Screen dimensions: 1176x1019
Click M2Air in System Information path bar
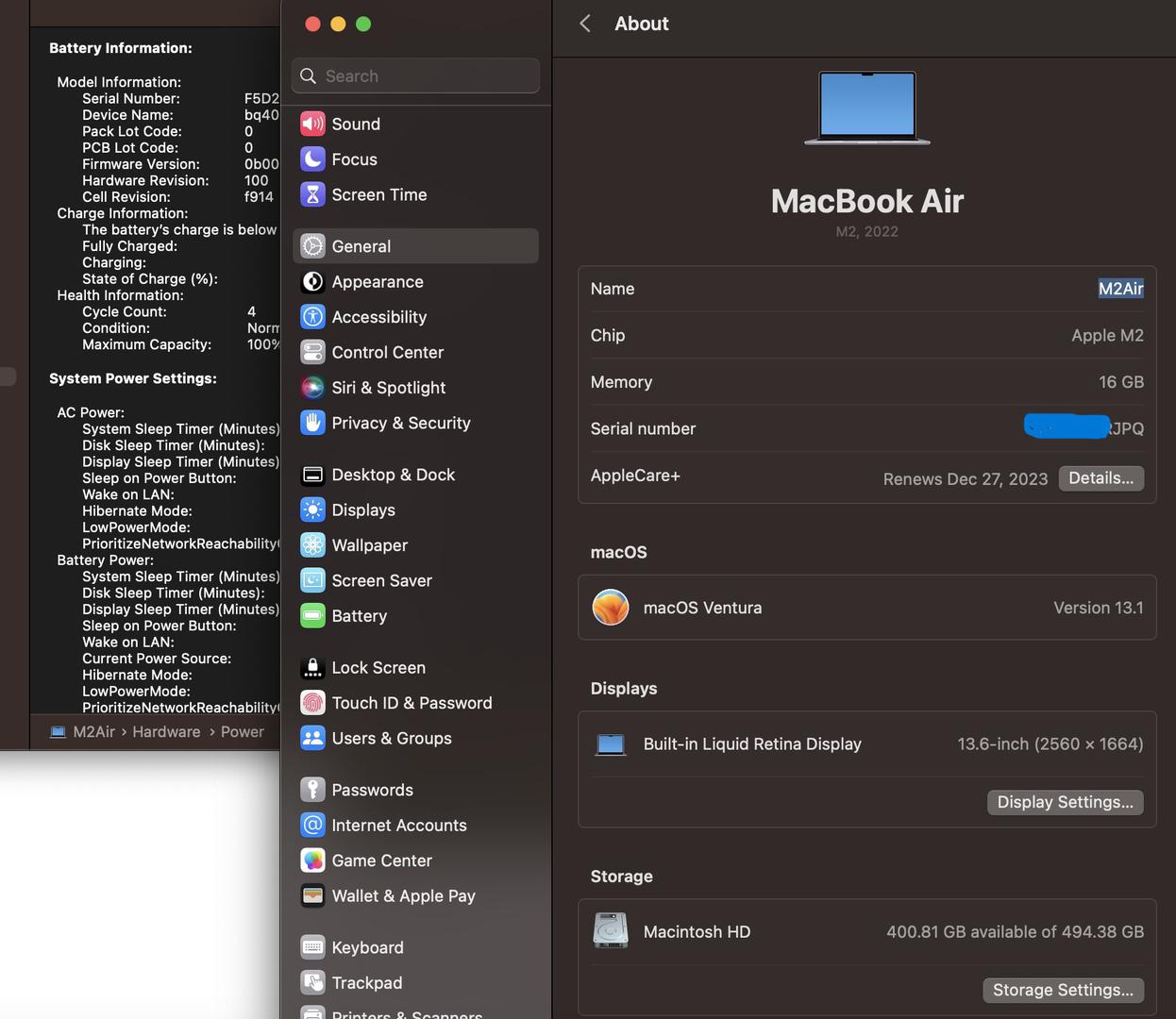pyautogui.click(x=94, y=731)
